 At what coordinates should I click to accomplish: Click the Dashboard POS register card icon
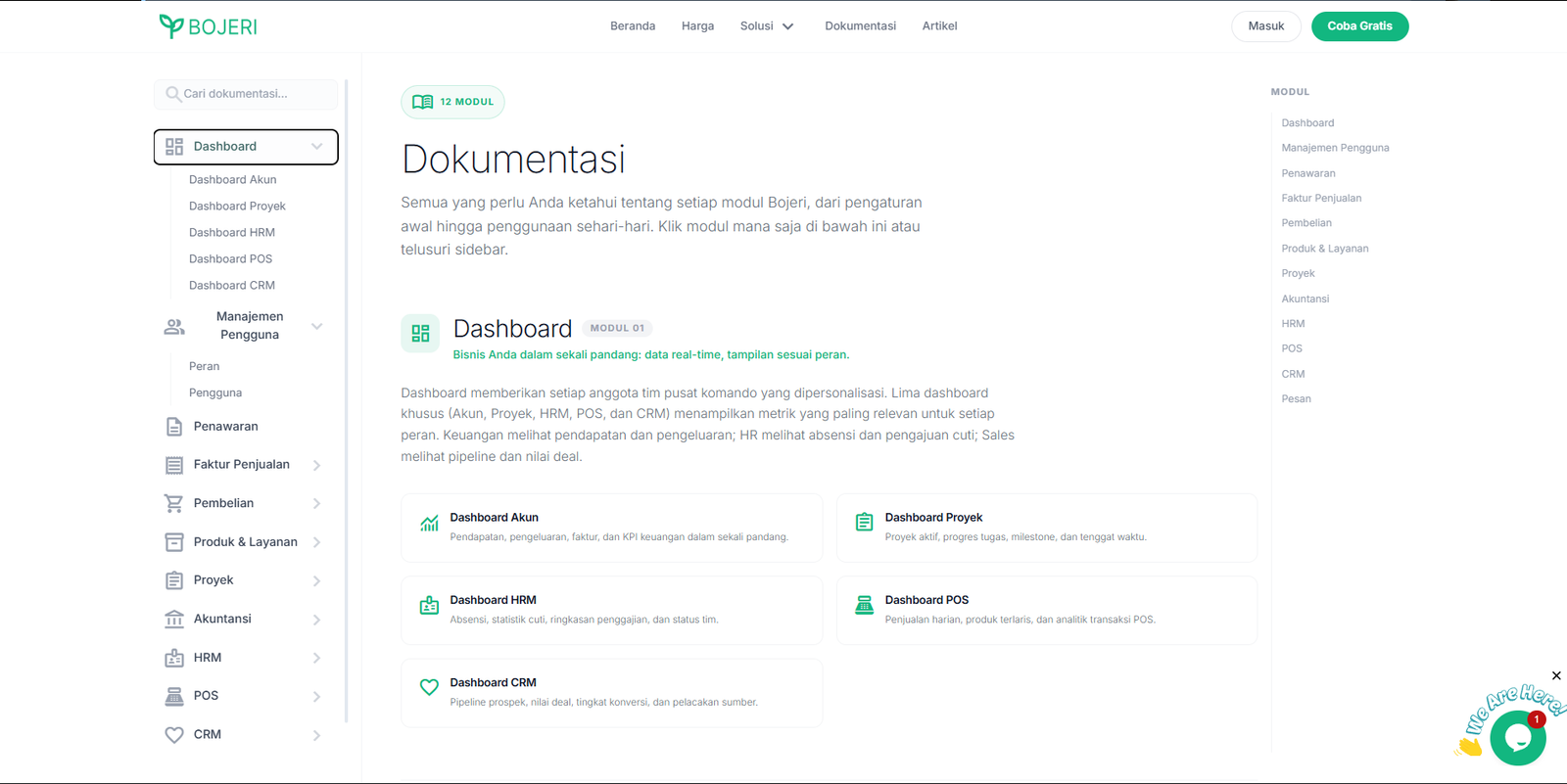tap(864, 605)
